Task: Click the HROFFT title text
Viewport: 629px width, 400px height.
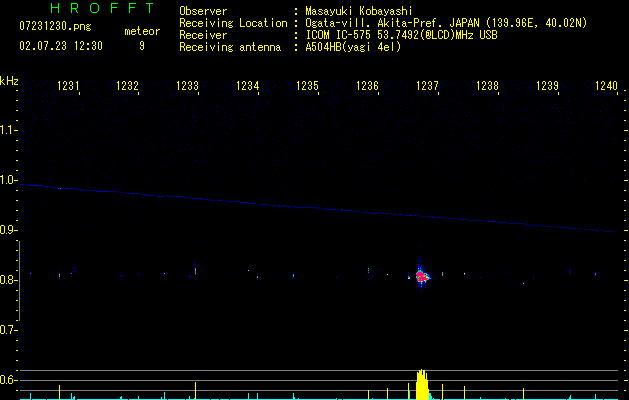Action: pos(102,8)
